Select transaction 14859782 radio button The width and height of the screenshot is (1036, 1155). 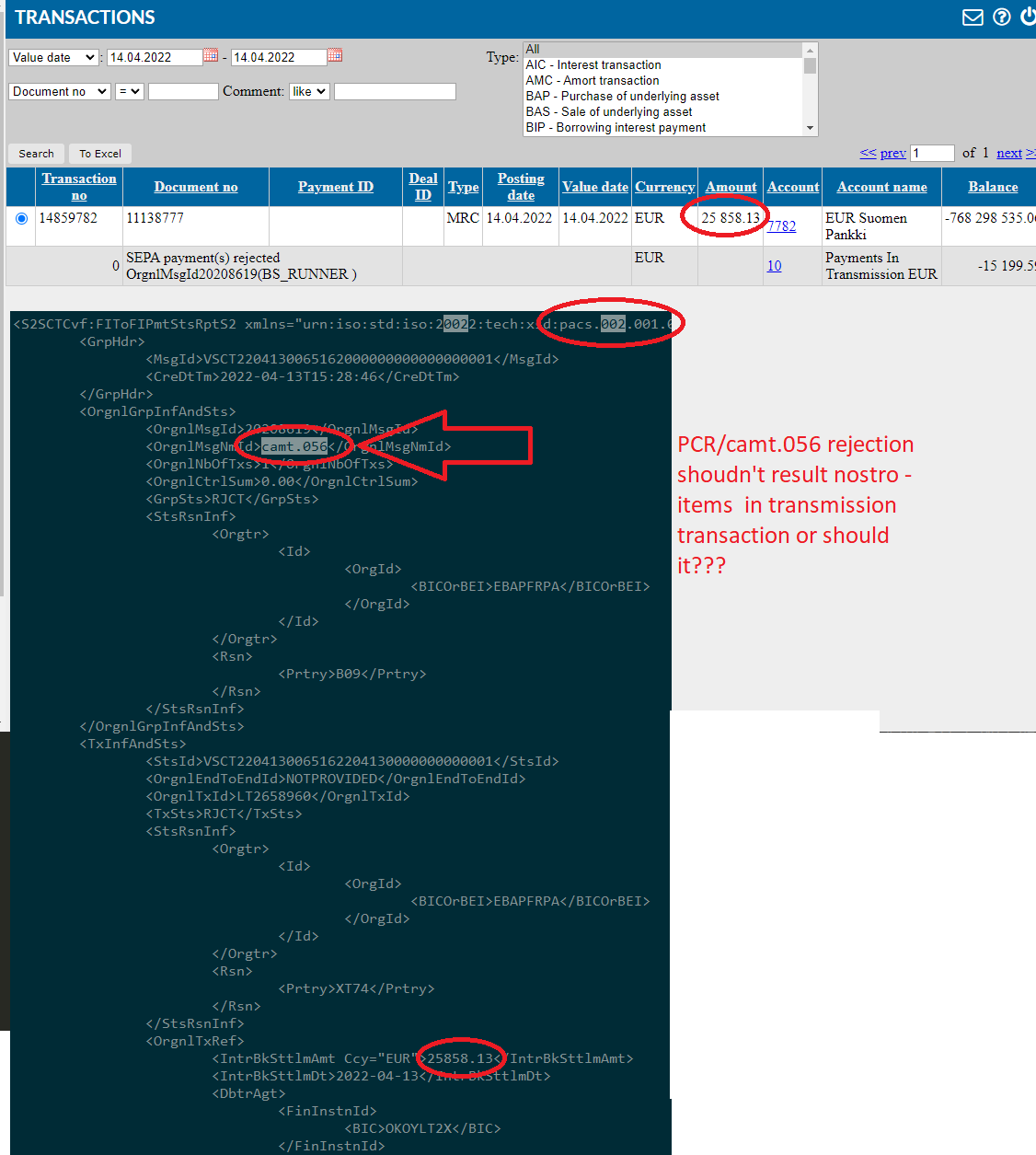click(21, 218)
